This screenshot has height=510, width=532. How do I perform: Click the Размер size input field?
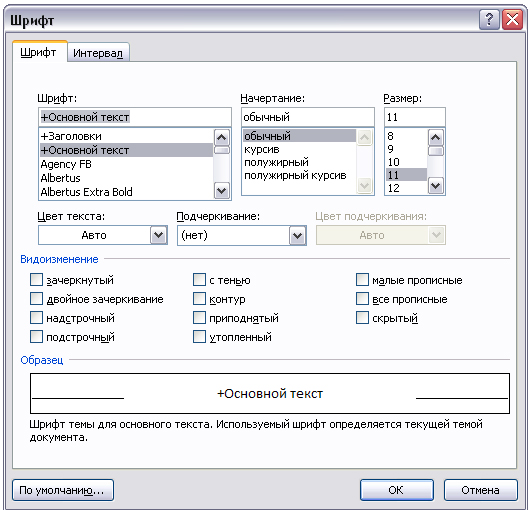(x=415, y=117)
